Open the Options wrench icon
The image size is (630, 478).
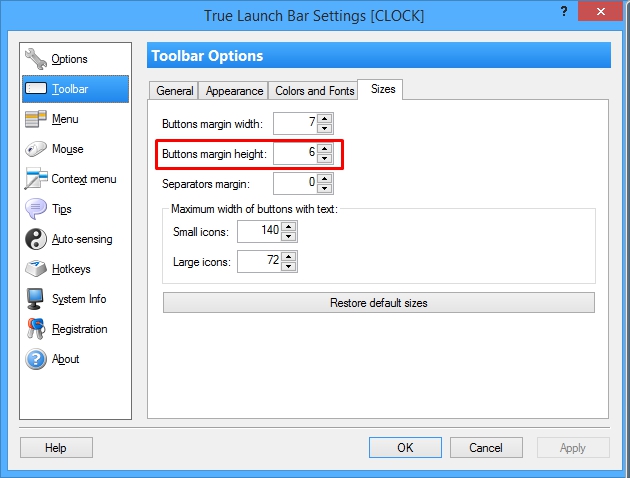click(35, 59)
